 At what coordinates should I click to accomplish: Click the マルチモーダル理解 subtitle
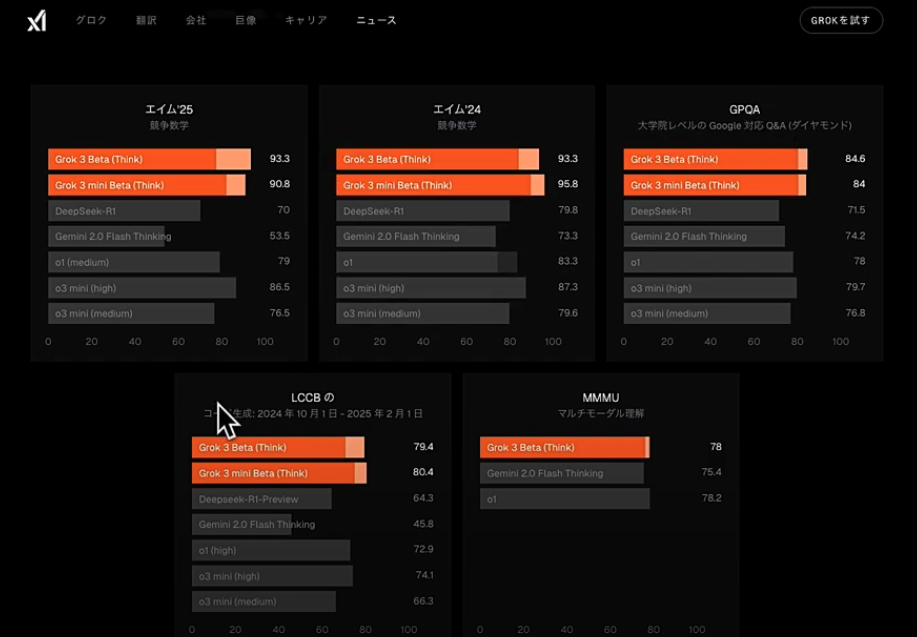tap(601, 414)
